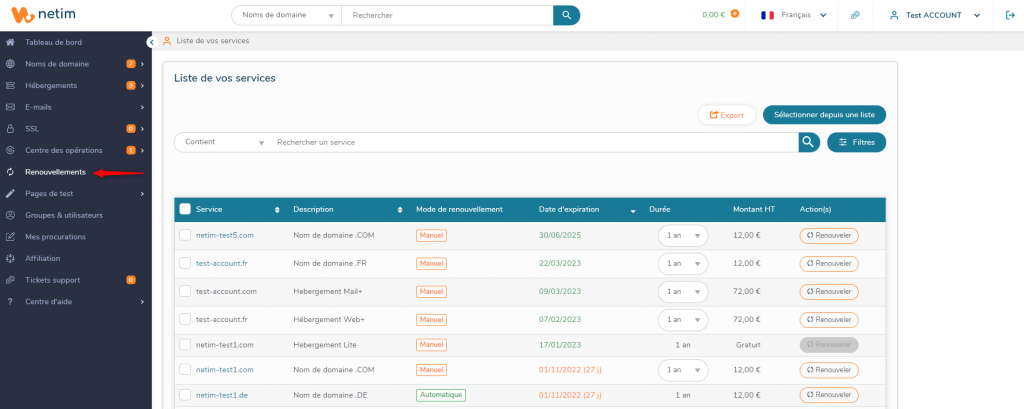
Task: Open duration dropdown for Hébergement Web+ row
Action: tap(682, 319)
